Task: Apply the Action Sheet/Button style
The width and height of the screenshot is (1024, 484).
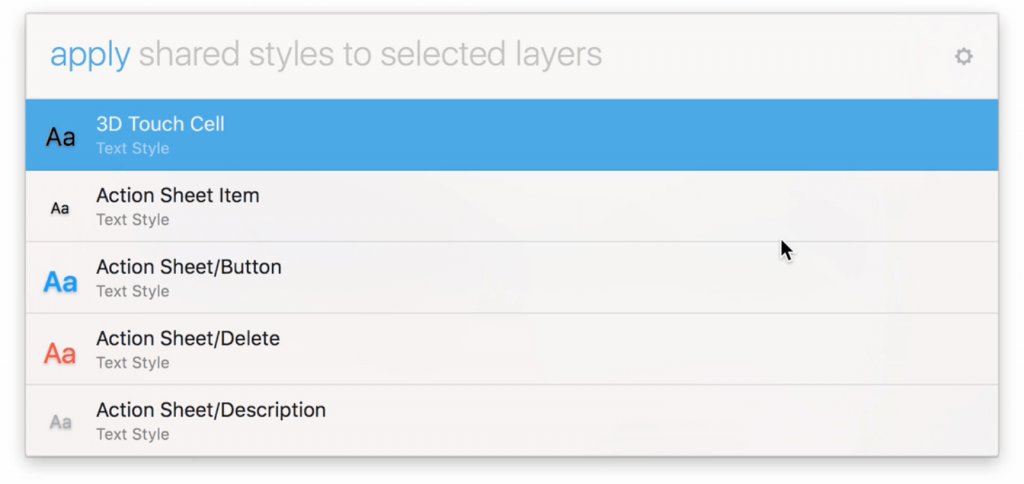Action: click(x=188, y=268)
